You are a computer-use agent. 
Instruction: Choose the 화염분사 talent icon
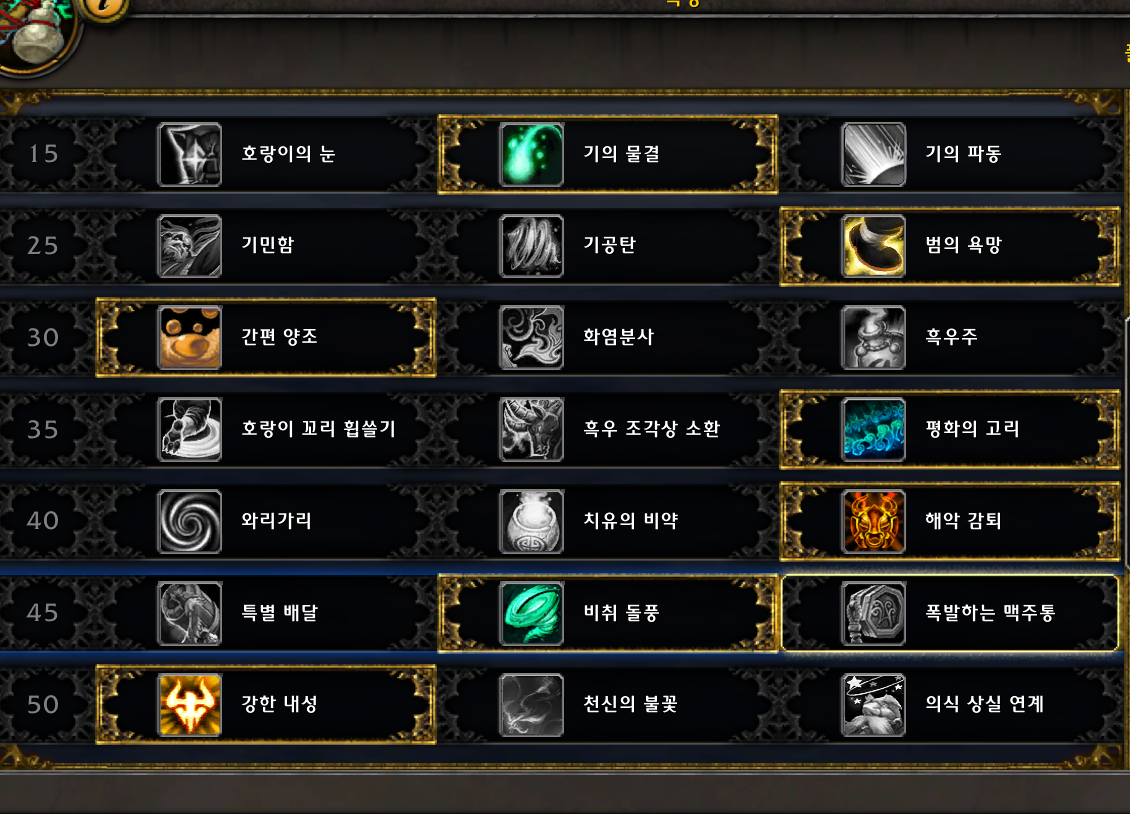coord(532,337)
